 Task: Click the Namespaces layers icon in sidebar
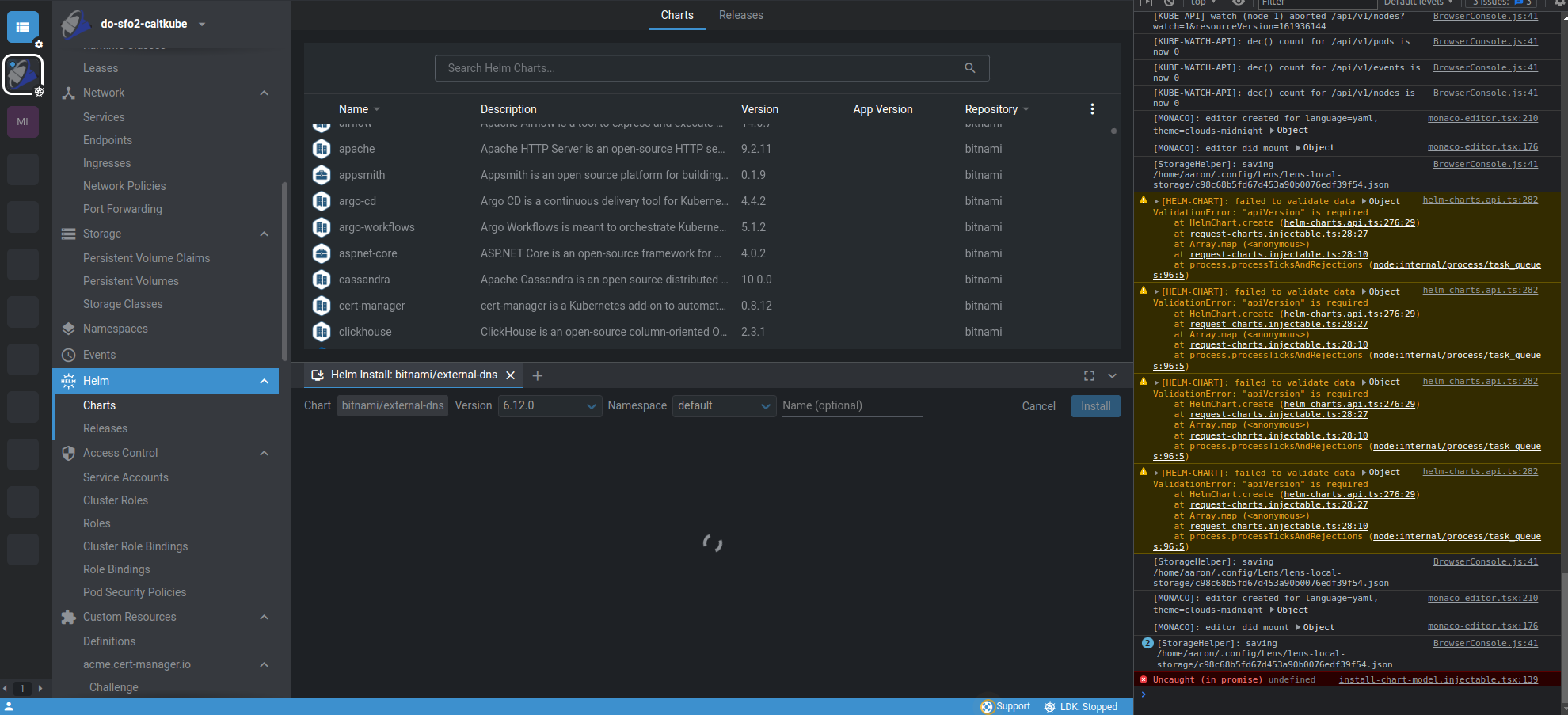[69, 329]
